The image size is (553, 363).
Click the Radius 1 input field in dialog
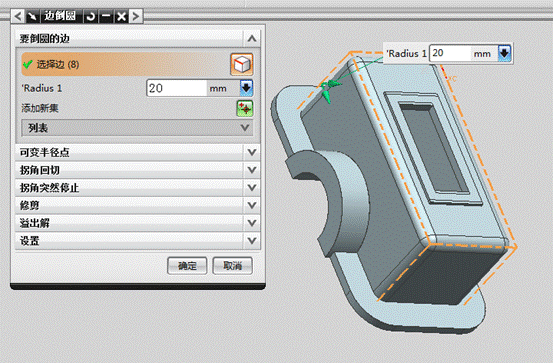pyautogui.click(x=177, y=88)
